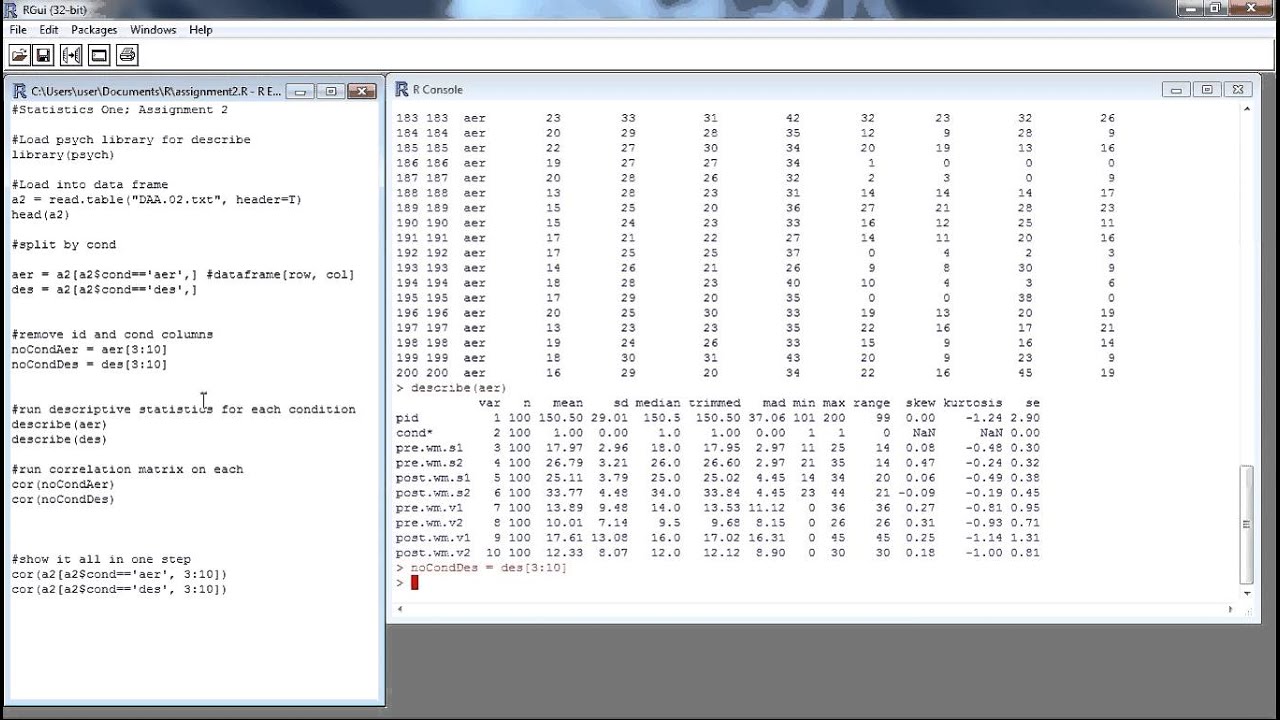
Task: Maximize the assignment2.R editor window
Action: (330, 91)
